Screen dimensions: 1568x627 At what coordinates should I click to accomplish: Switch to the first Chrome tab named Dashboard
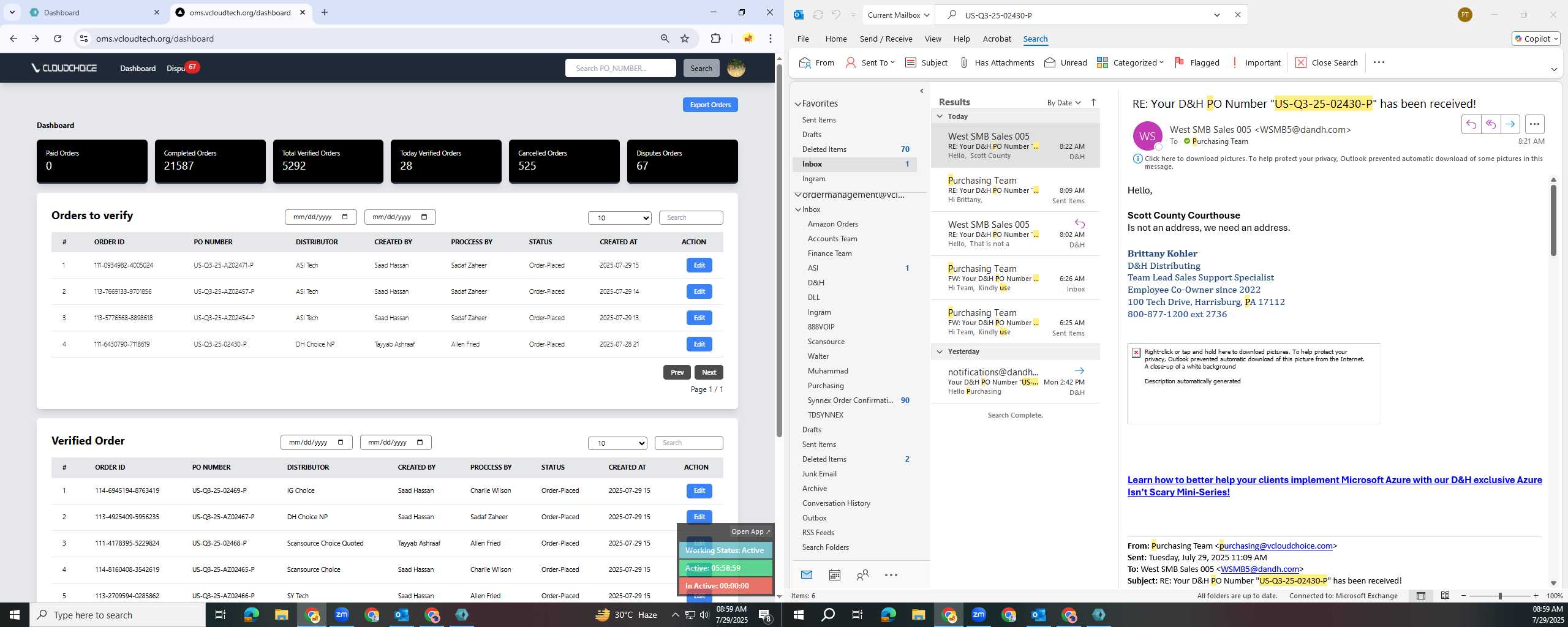pyautogui.click(x=94, y=12)
